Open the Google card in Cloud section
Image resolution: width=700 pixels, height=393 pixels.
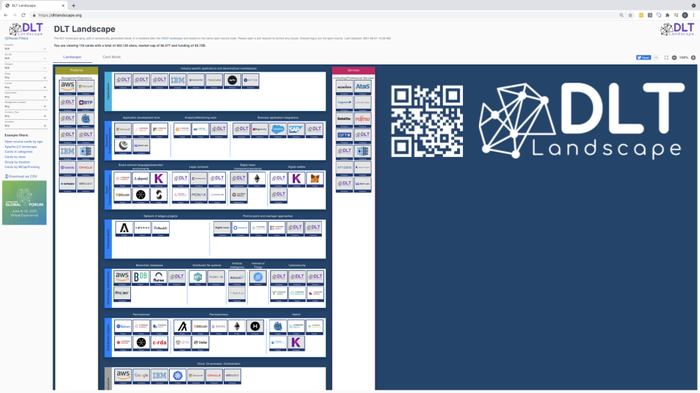[x=141, y=376]
